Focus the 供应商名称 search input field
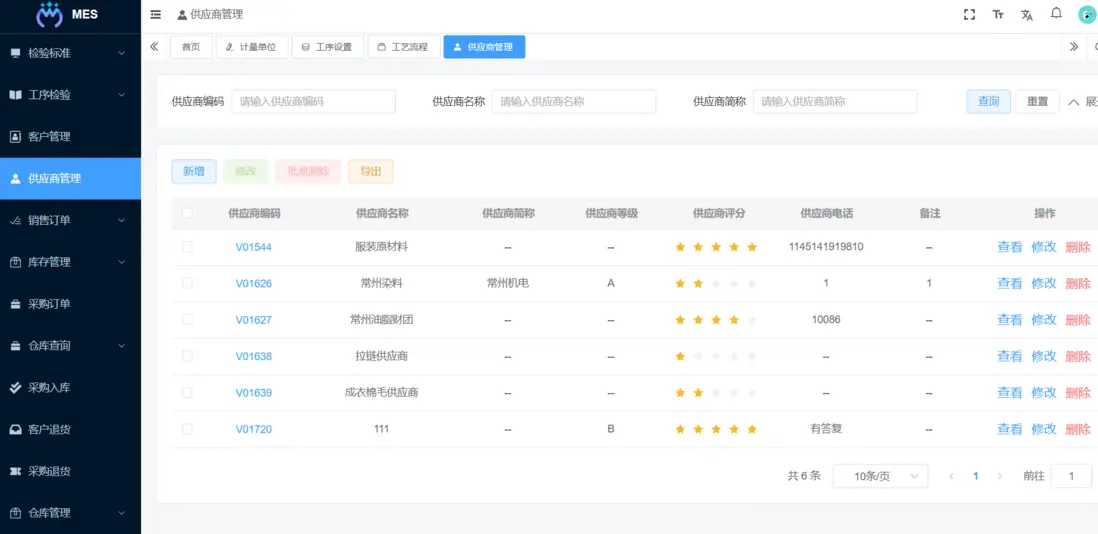 pyautogui.click(x=574, y=102)
